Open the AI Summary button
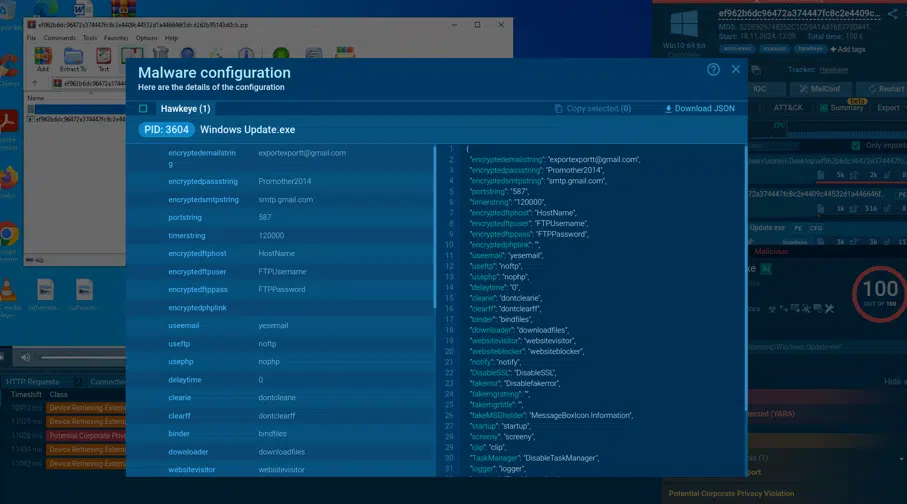Image resolution: width=907 pixels, height=504 pixels. tap(842, 108)
